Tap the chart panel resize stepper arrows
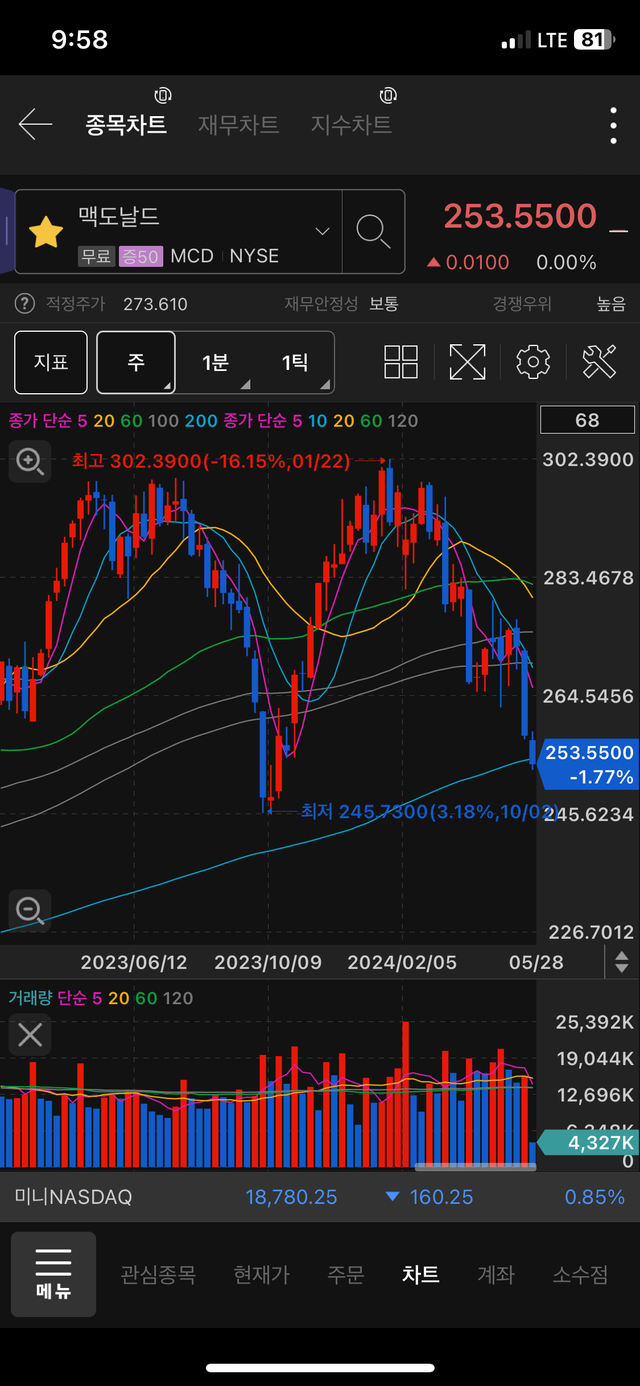640x1386 pixels. click(621, 963)
